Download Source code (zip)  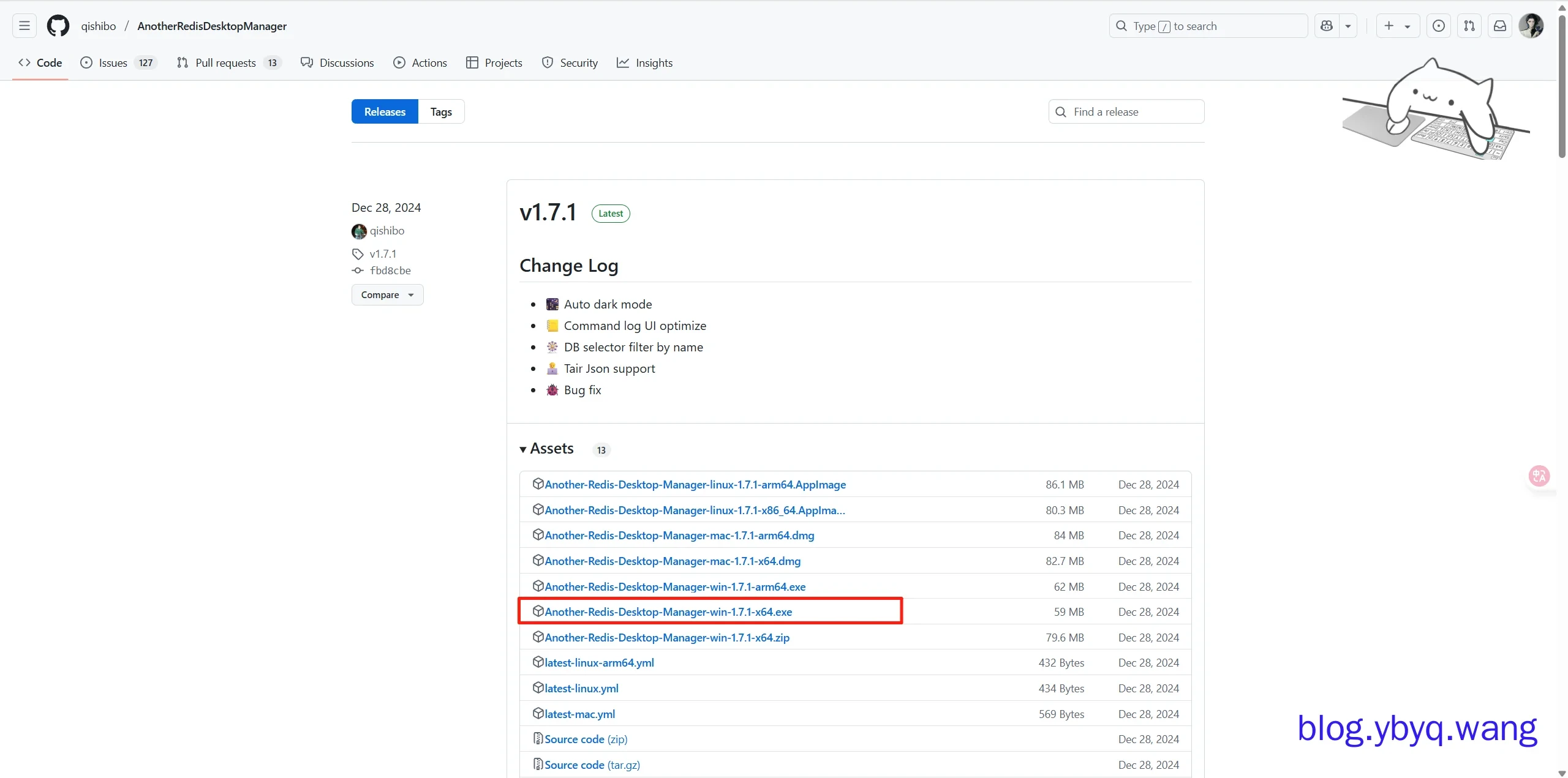586,739
